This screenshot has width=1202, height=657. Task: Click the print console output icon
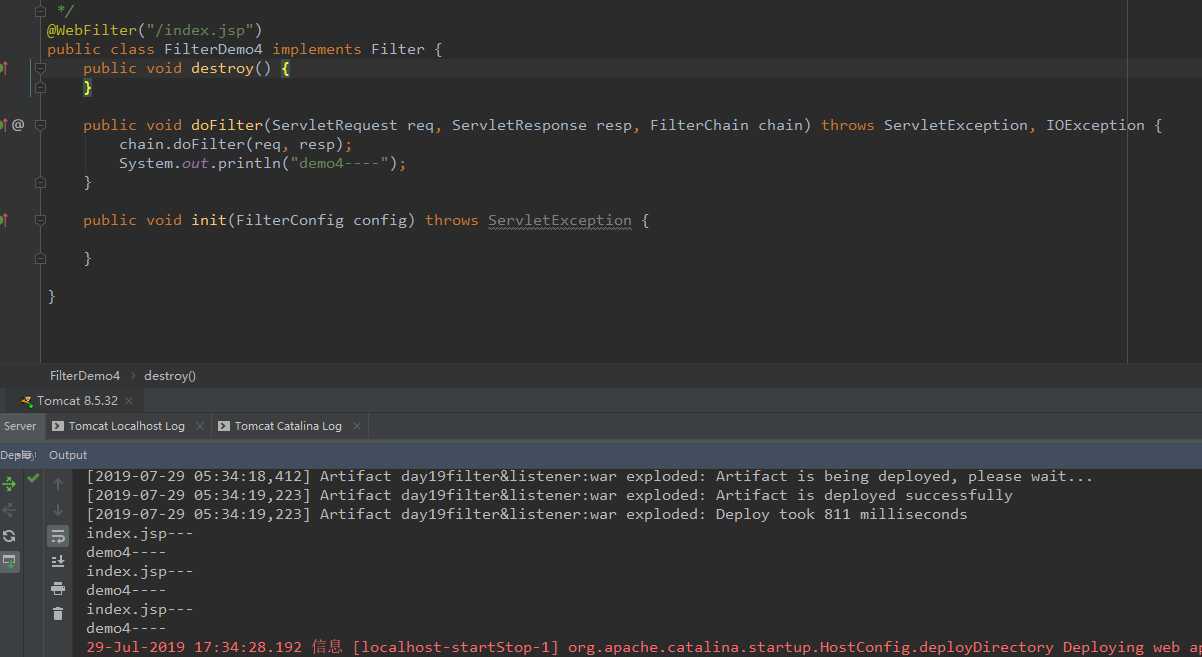(x=58, y=588)
